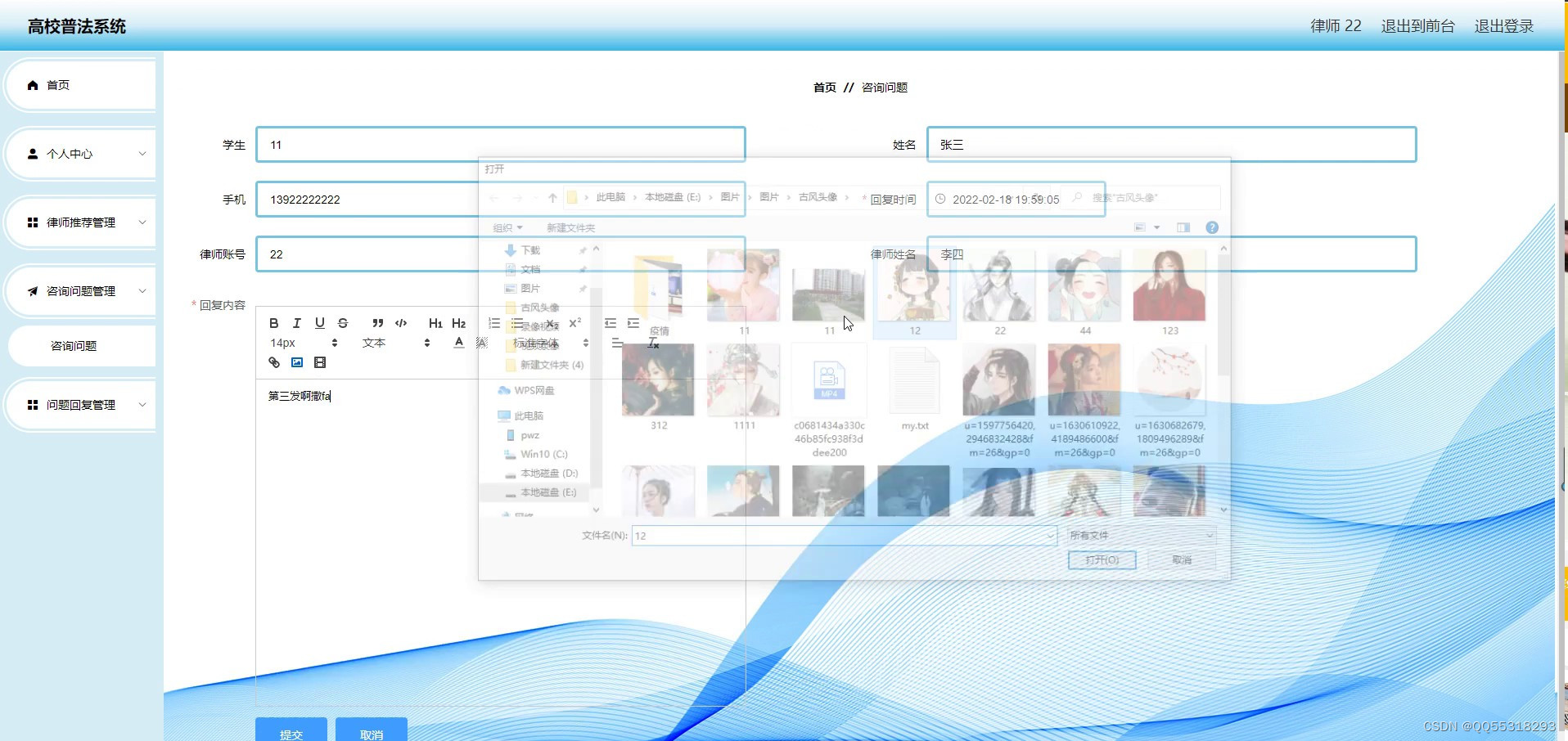Click the 首页 breadcrumb link
The width and height of the screenshot is (1568, 741).
[x=824, y=88]
